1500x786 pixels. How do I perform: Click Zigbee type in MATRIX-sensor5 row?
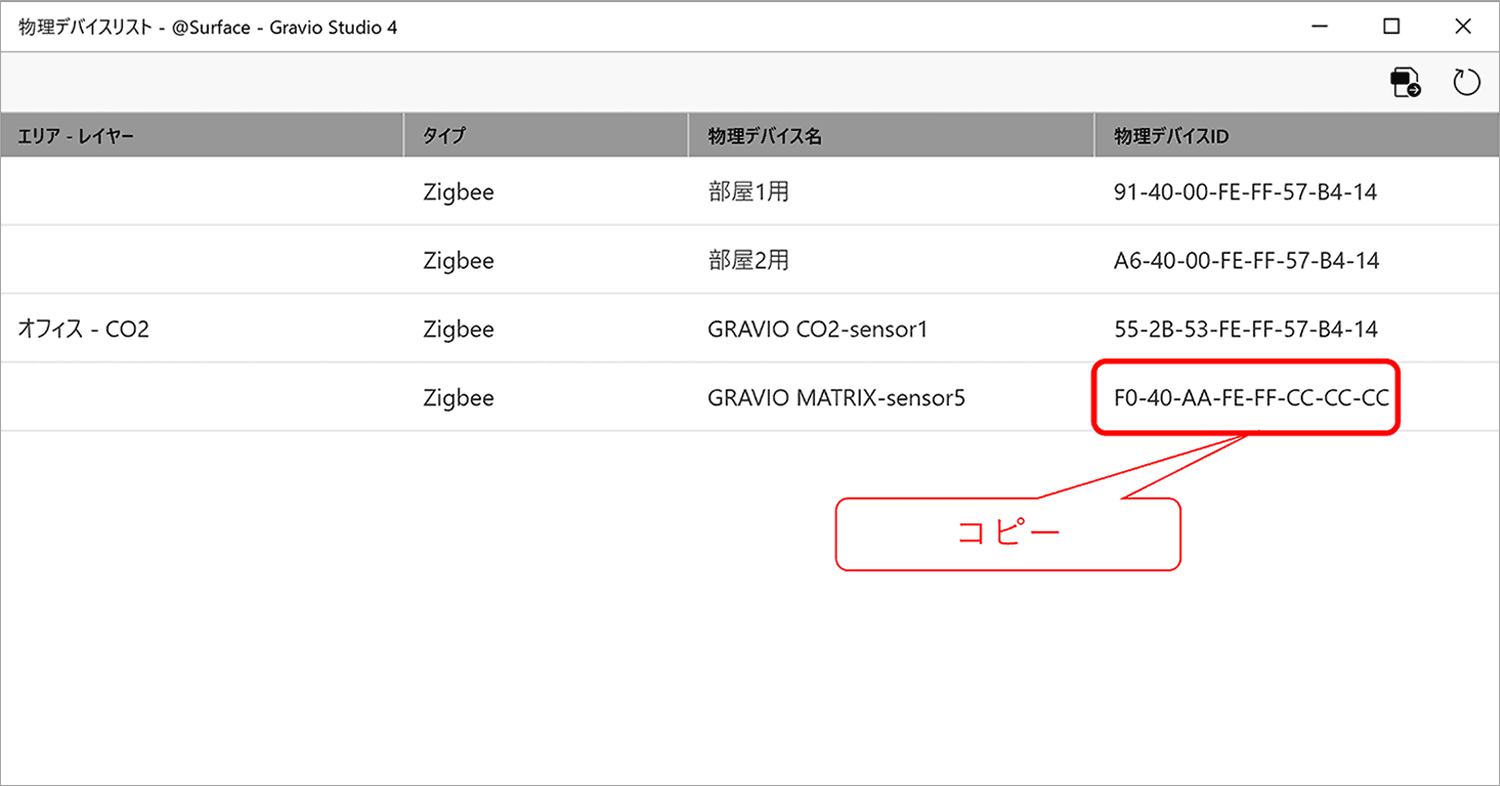[458, 398]
